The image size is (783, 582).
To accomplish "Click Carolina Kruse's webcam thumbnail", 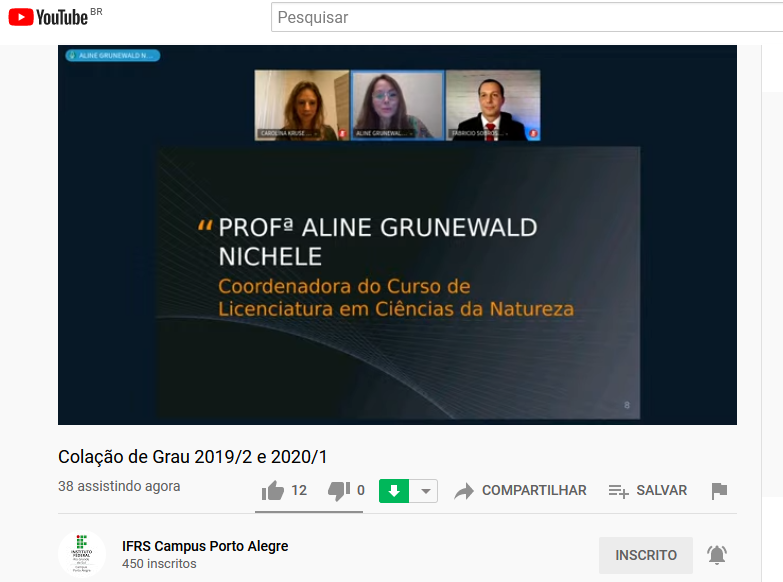I will (301, 104).
